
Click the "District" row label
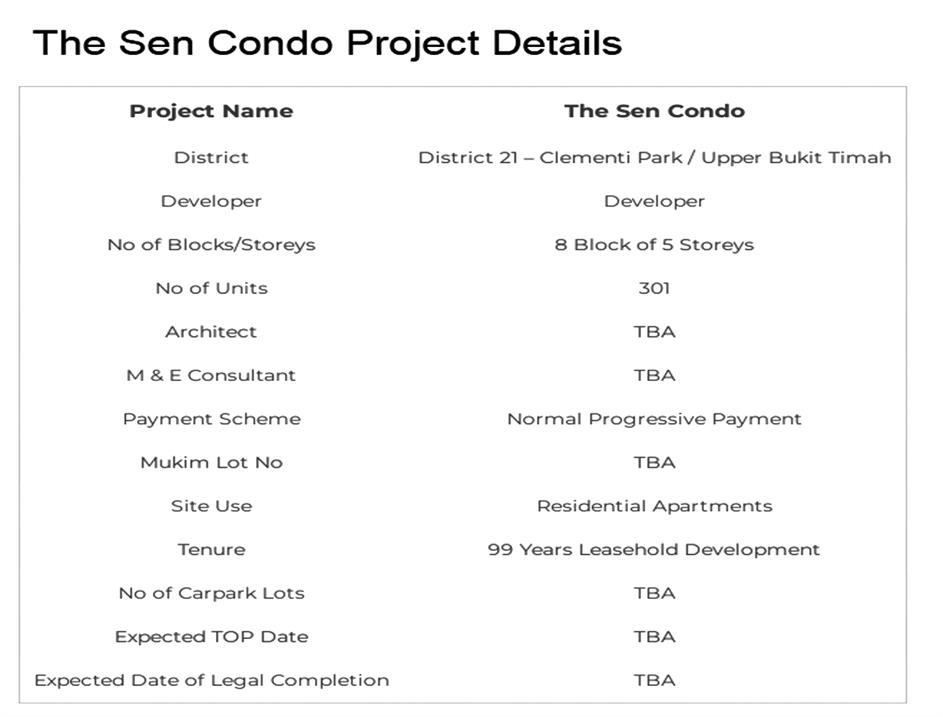211,157
